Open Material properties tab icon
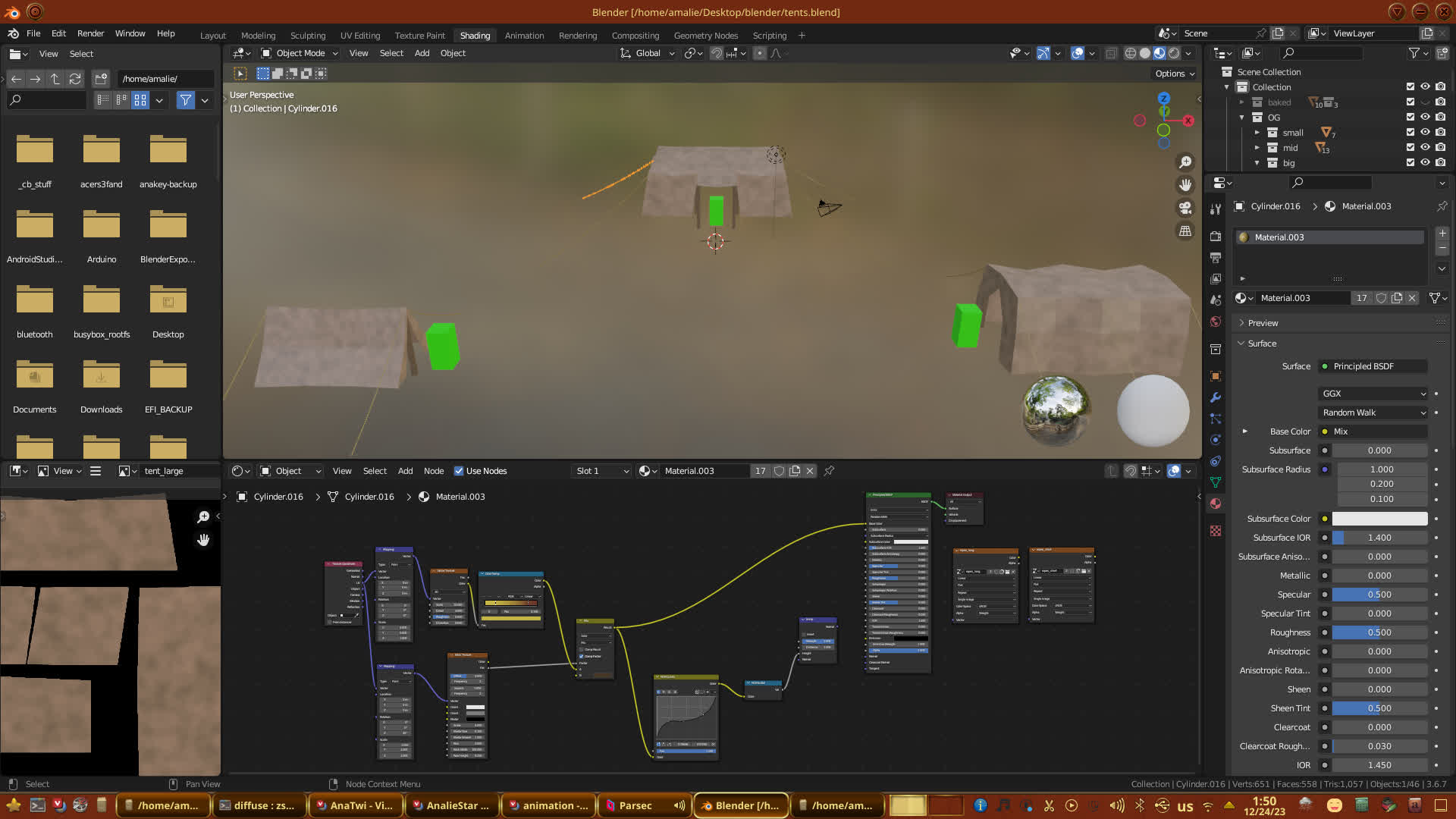Viewport: 1456px width, 819px height. 1216,504
